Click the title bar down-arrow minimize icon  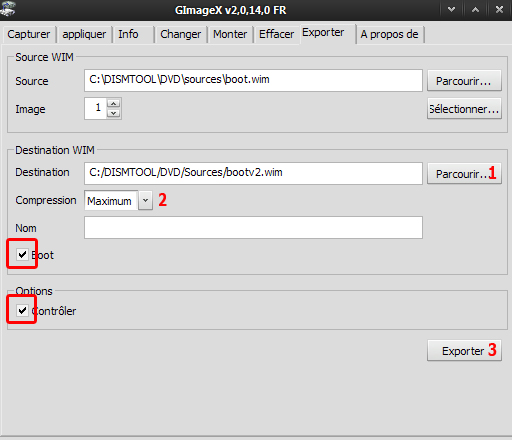(451, 10)
